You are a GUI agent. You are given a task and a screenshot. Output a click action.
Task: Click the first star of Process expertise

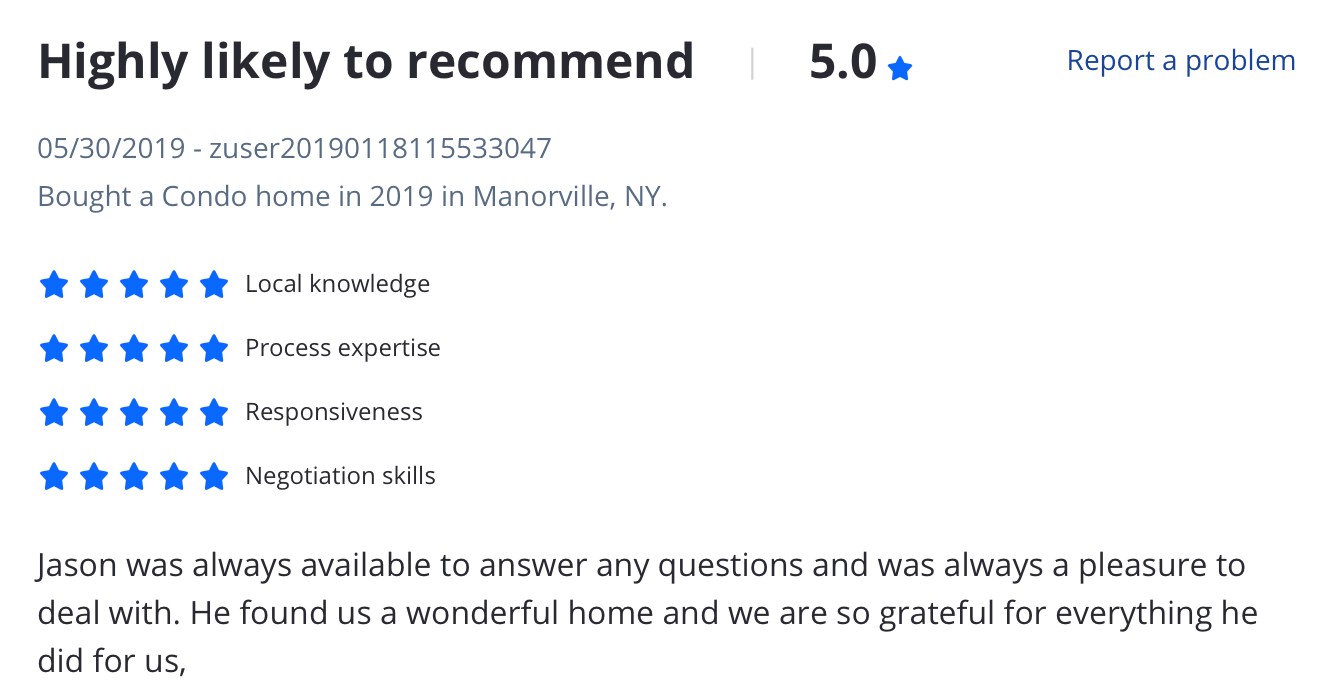pyautogui.click(x=53, y=349)
